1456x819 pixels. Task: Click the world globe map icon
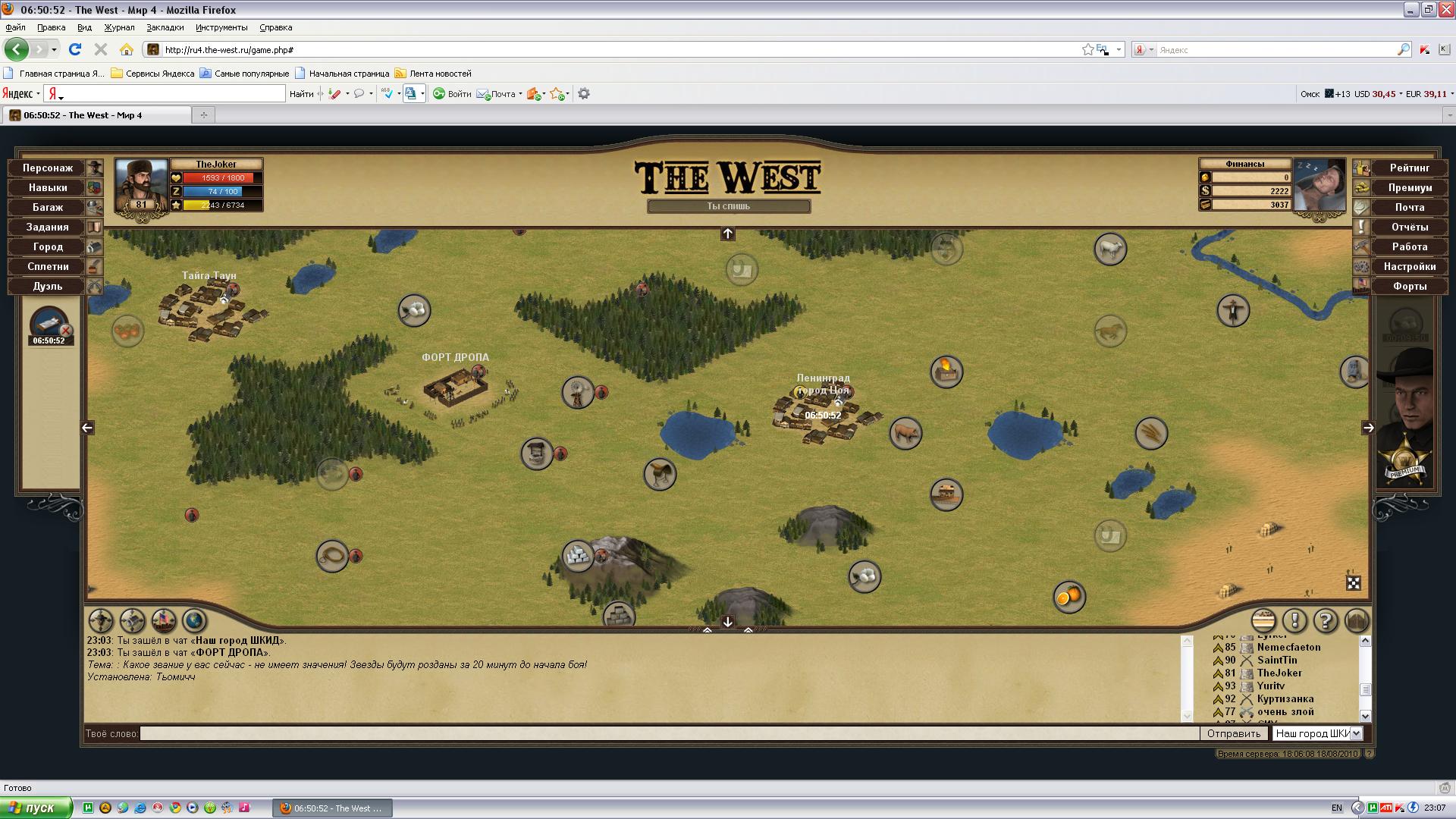pyautogui.click(x=194, y=621)
